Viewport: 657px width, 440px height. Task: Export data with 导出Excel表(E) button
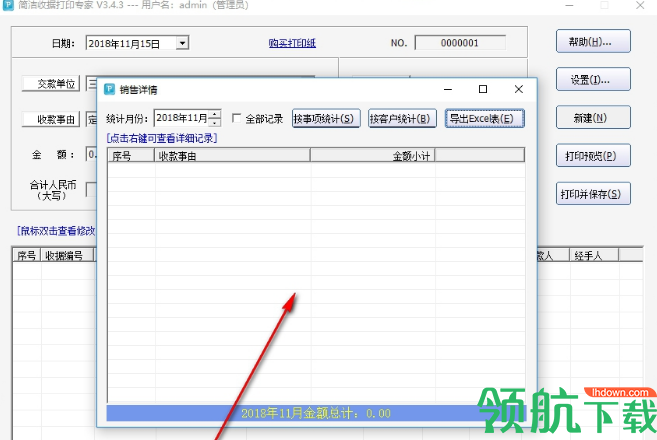484,119
